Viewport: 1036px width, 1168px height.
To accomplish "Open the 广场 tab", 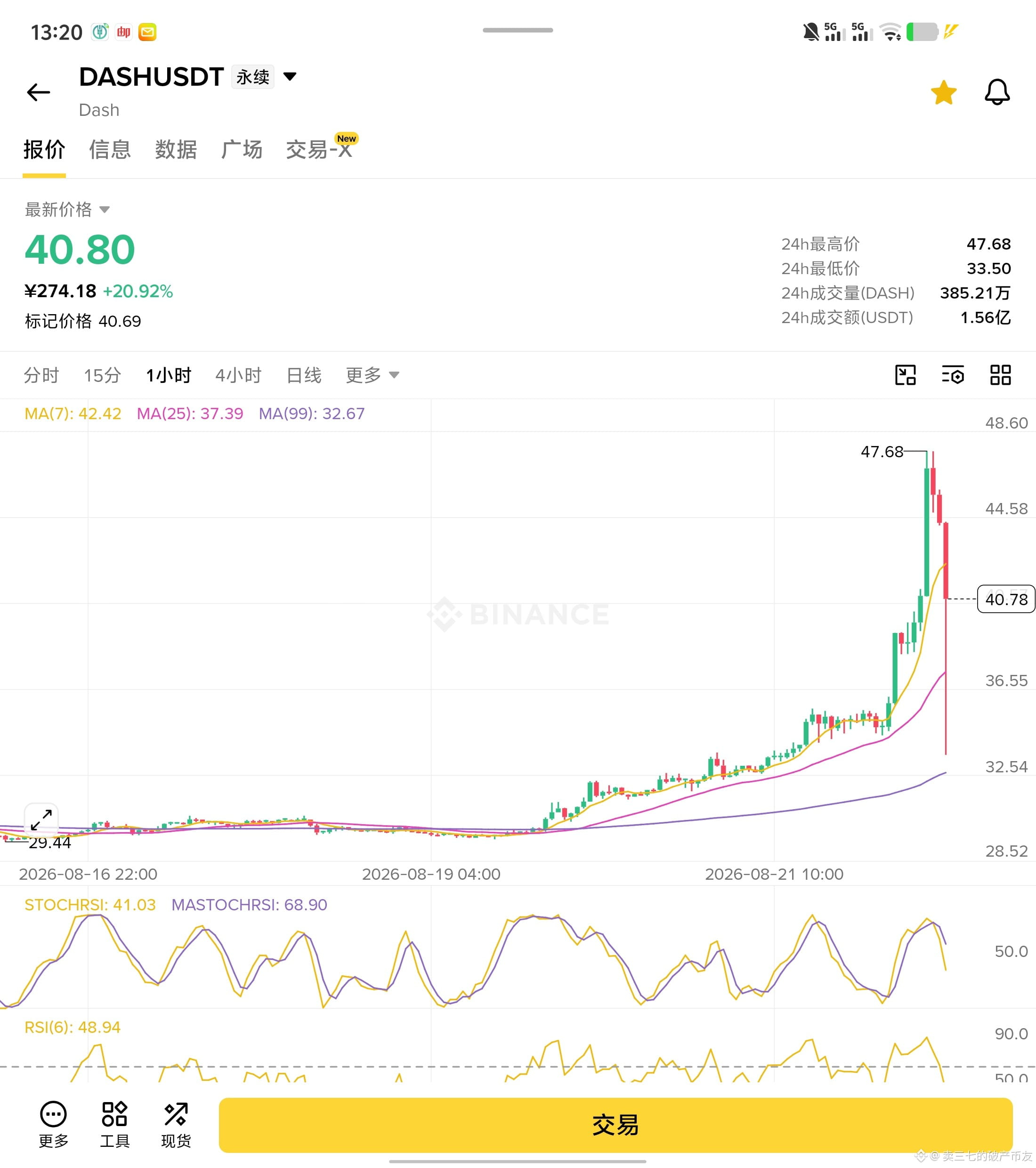I will (242, 150).
